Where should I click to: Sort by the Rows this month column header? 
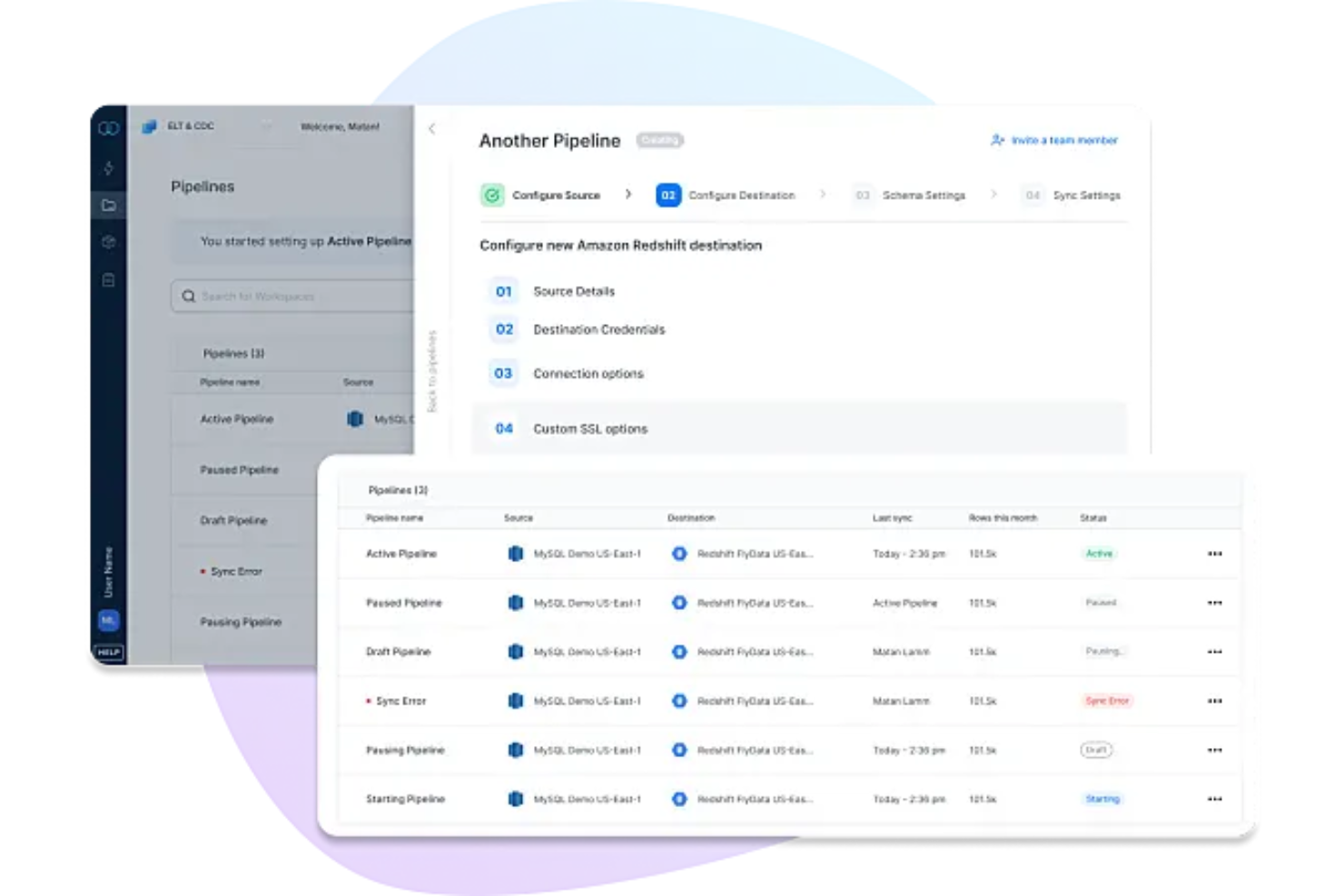pos(1003,518)
